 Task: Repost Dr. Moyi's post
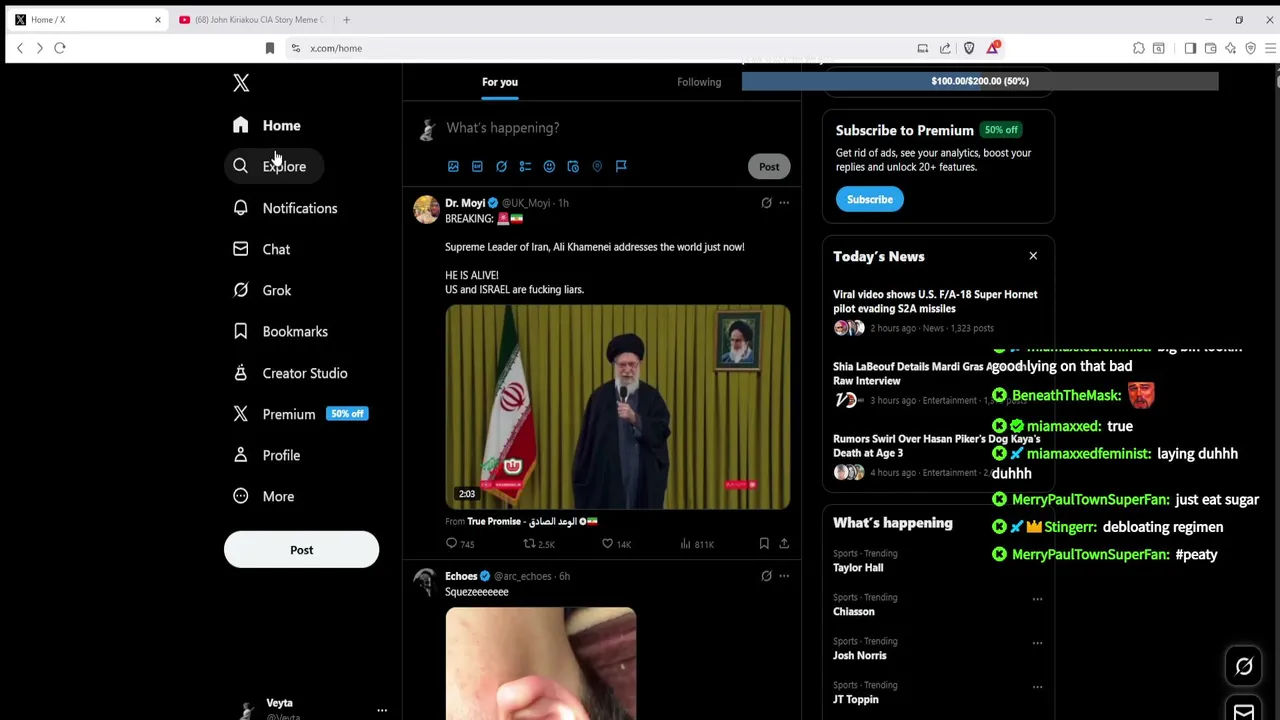click(x=539, y=544)
